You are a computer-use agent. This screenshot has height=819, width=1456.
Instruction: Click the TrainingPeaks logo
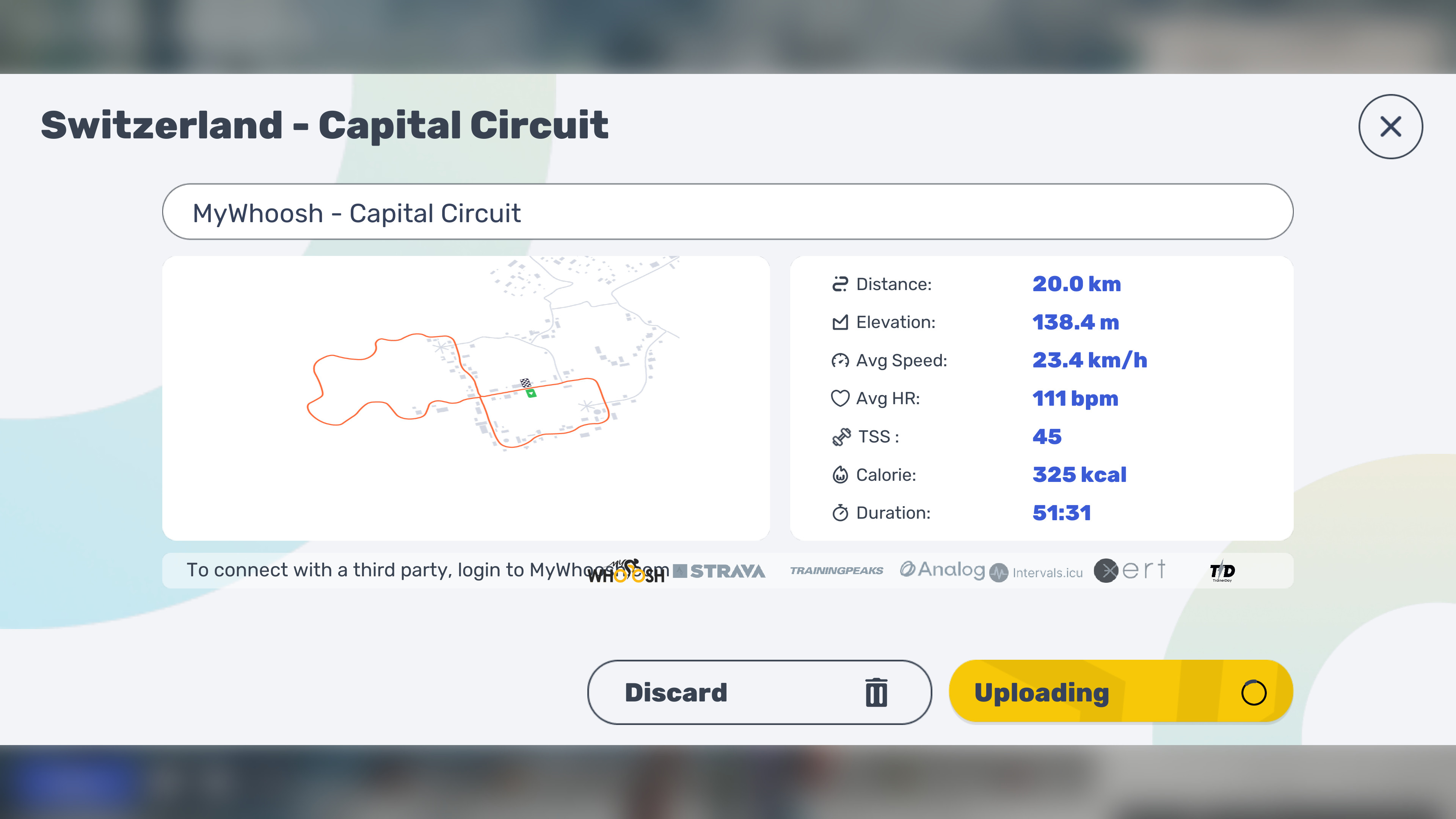[836, 571]
